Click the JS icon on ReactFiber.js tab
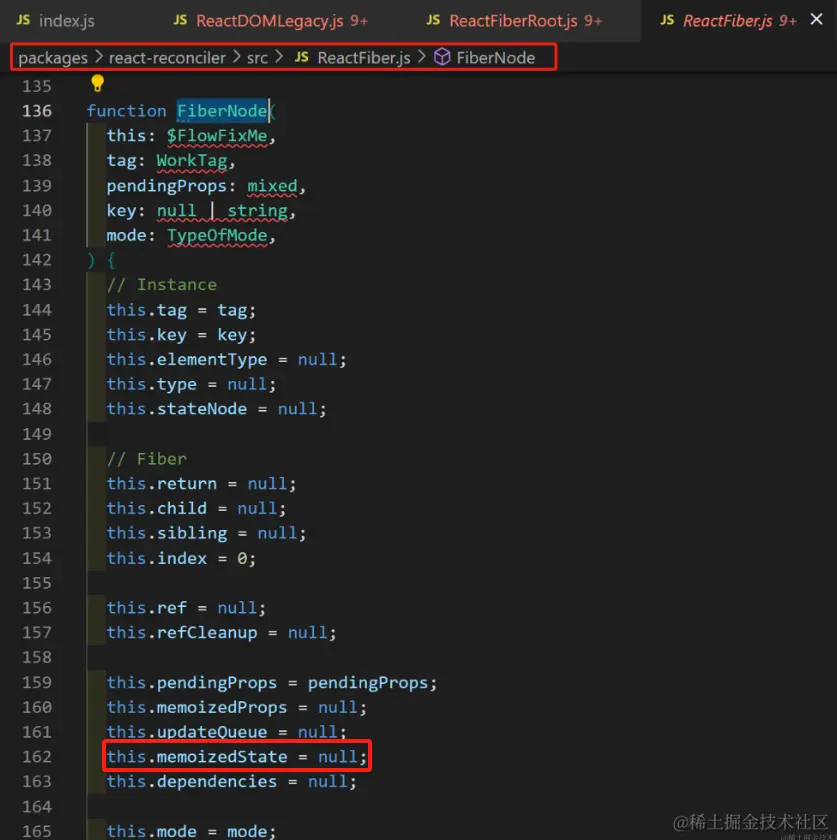Viewport: 837px width, 840px height. 667,20
